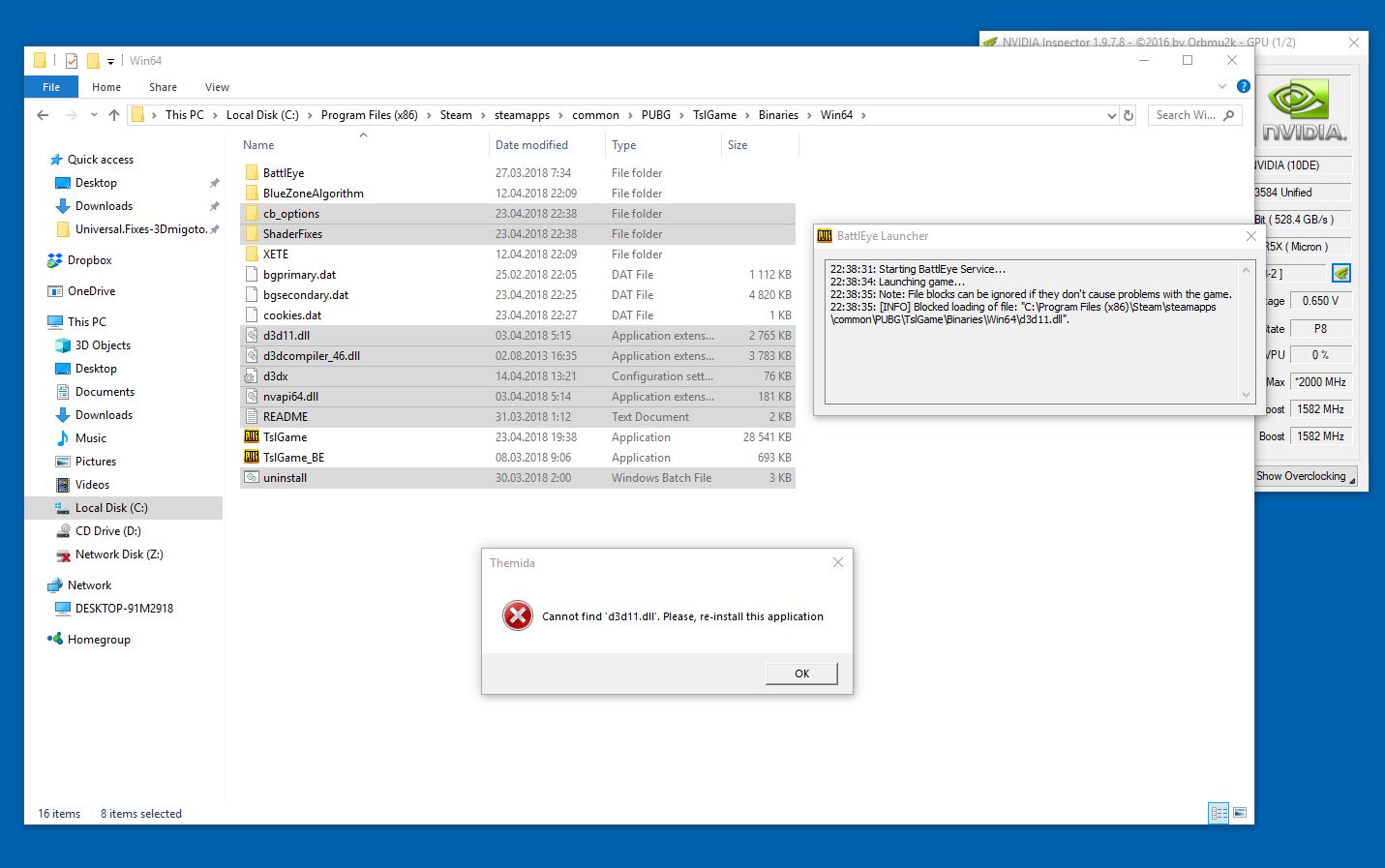This screenshot has width=1385, height=868.
Task: Click the bgprimary.dat file icon
Action: pos(252,275)
